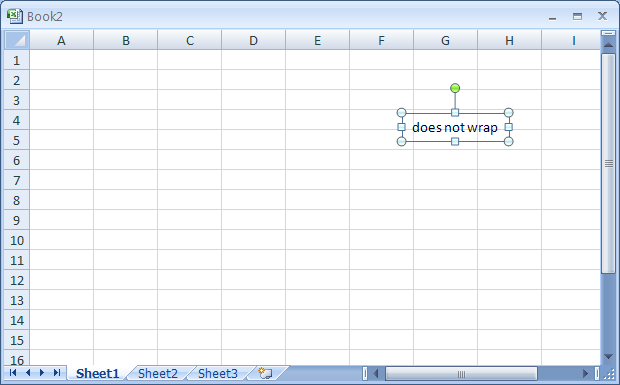Click the vertical scrollbar up arrow
The image size is (620, 385).
(x=609, y=46)
